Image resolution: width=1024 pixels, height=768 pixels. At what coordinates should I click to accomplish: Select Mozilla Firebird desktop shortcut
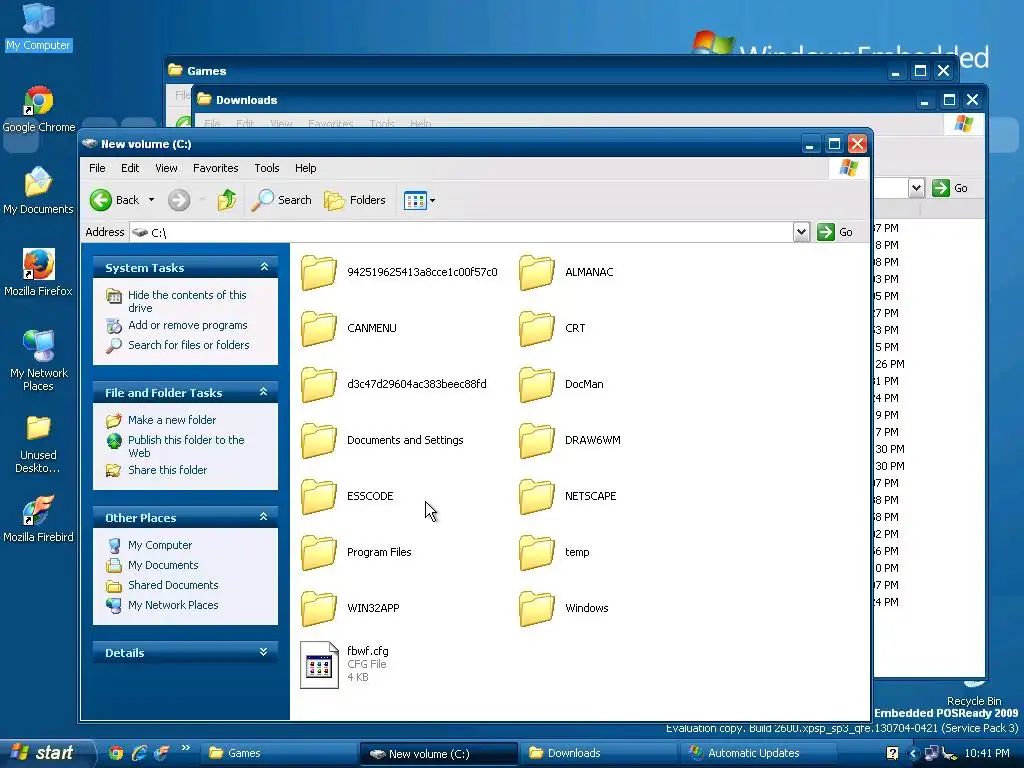(39, 520)
